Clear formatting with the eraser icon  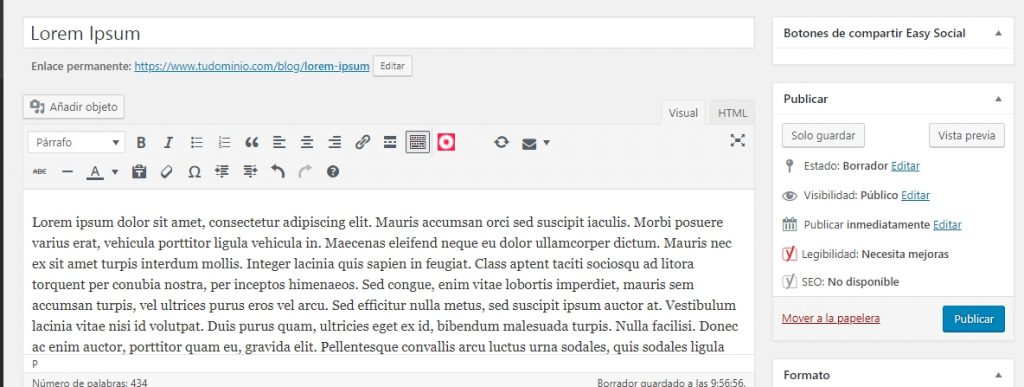pos(167,172)
